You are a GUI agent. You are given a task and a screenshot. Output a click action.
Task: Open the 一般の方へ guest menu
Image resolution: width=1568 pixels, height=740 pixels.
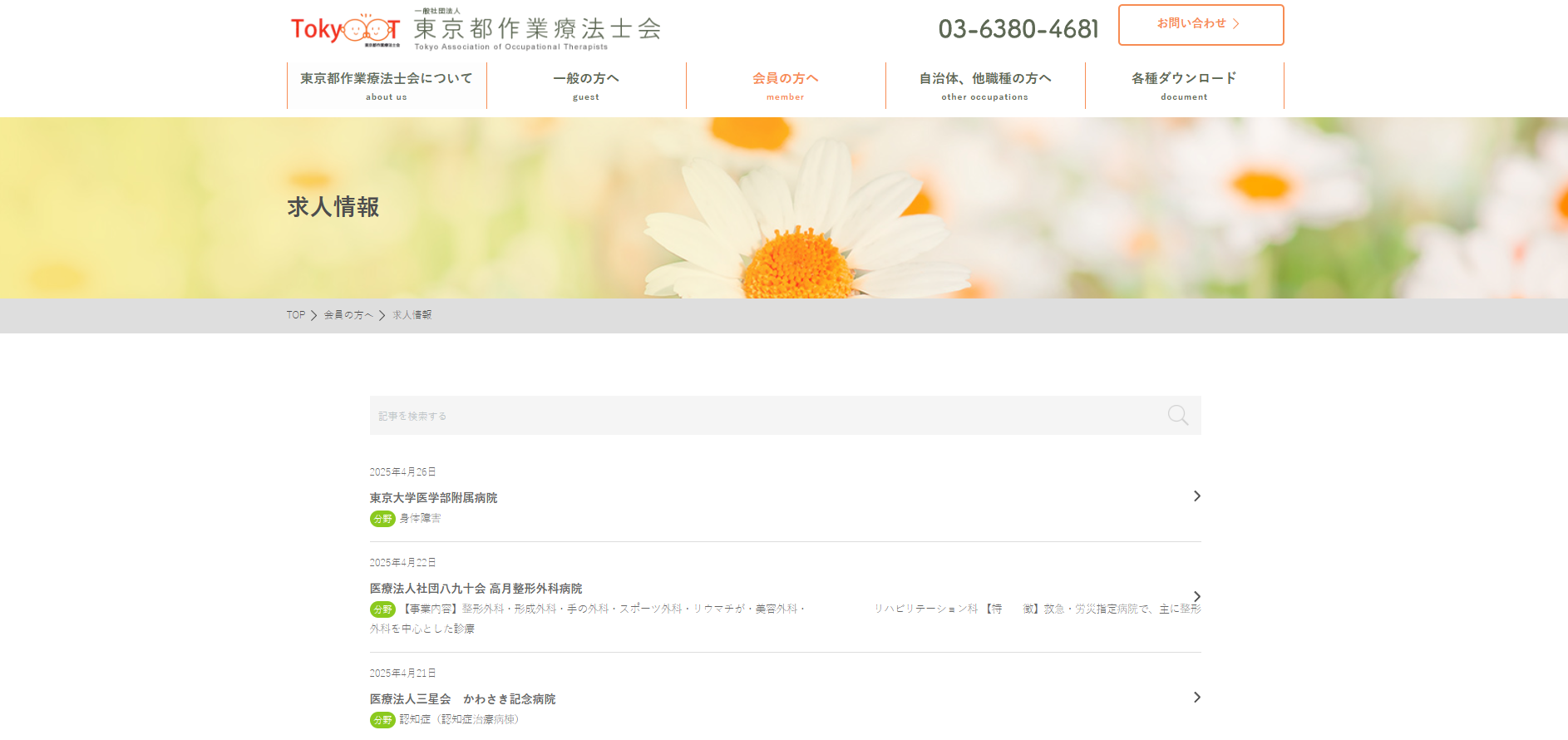(x=586, y=86)
